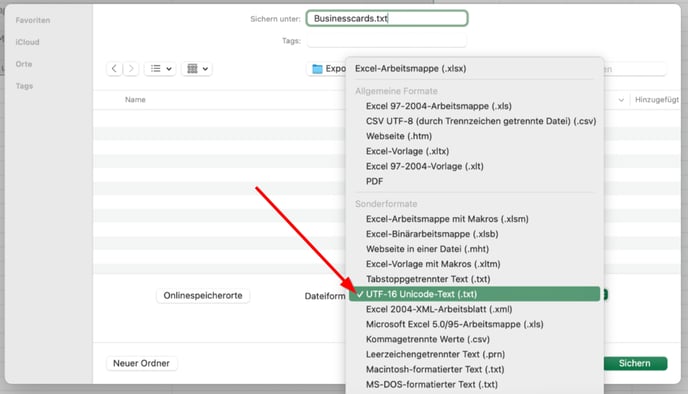Click Tags sidebar heading
The width and height of the screenshot is (688, 394).
coord(25,86)
